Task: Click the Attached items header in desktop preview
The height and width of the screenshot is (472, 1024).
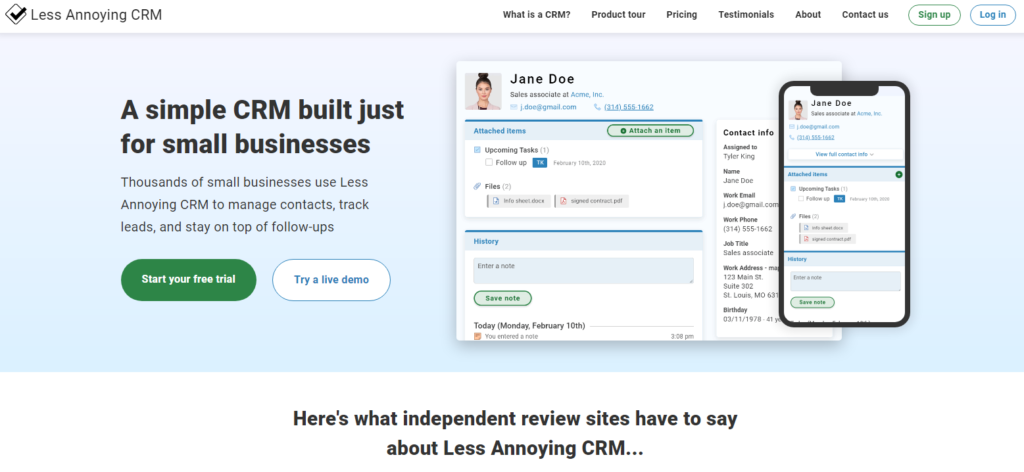Action: click(x=500, y=131)
